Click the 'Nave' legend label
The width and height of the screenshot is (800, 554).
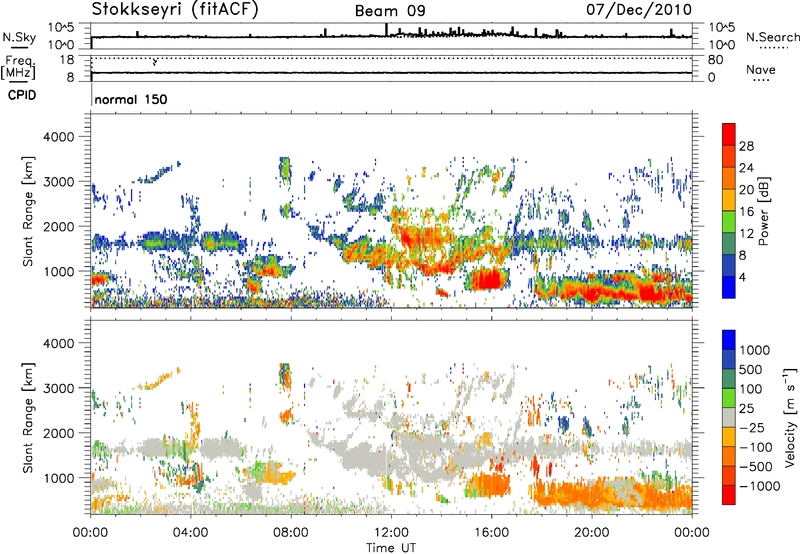[761, 69]
